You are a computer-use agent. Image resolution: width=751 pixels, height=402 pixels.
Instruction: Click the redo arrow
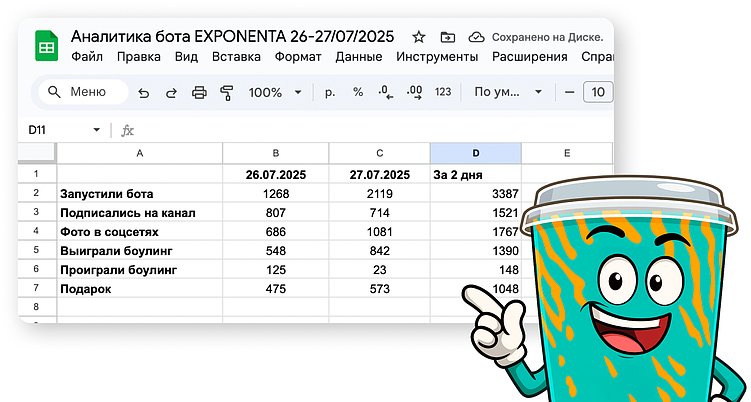[171, 92]
